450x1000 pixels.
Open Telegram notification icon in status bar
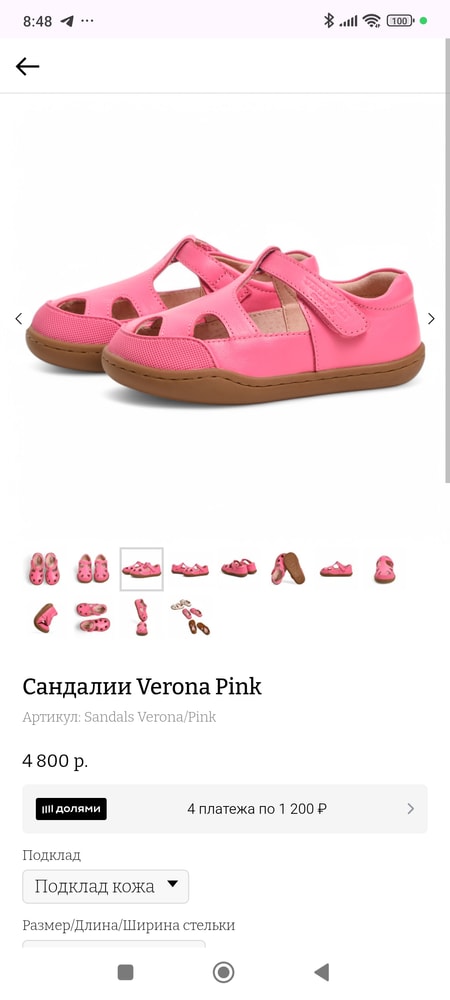(x=67, y=20)
